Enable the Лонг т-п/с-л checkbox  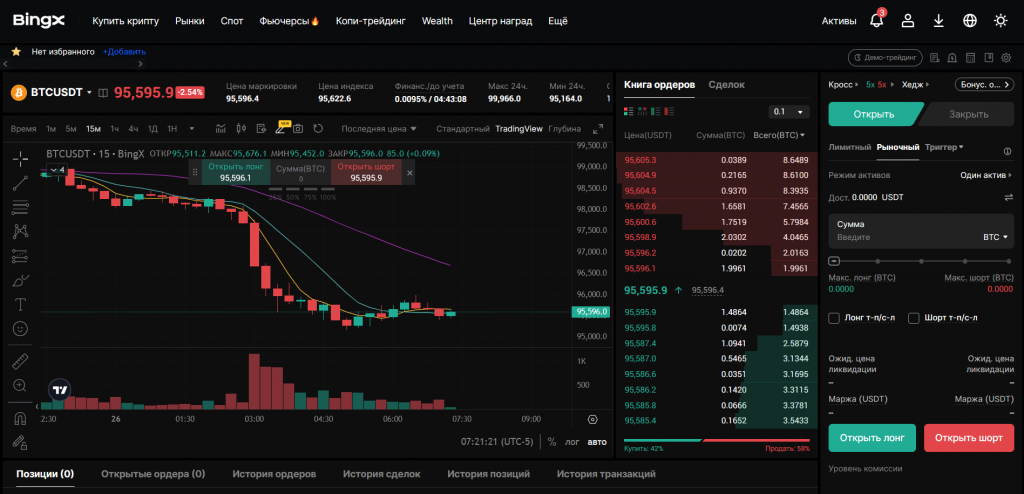coord(835,318)
